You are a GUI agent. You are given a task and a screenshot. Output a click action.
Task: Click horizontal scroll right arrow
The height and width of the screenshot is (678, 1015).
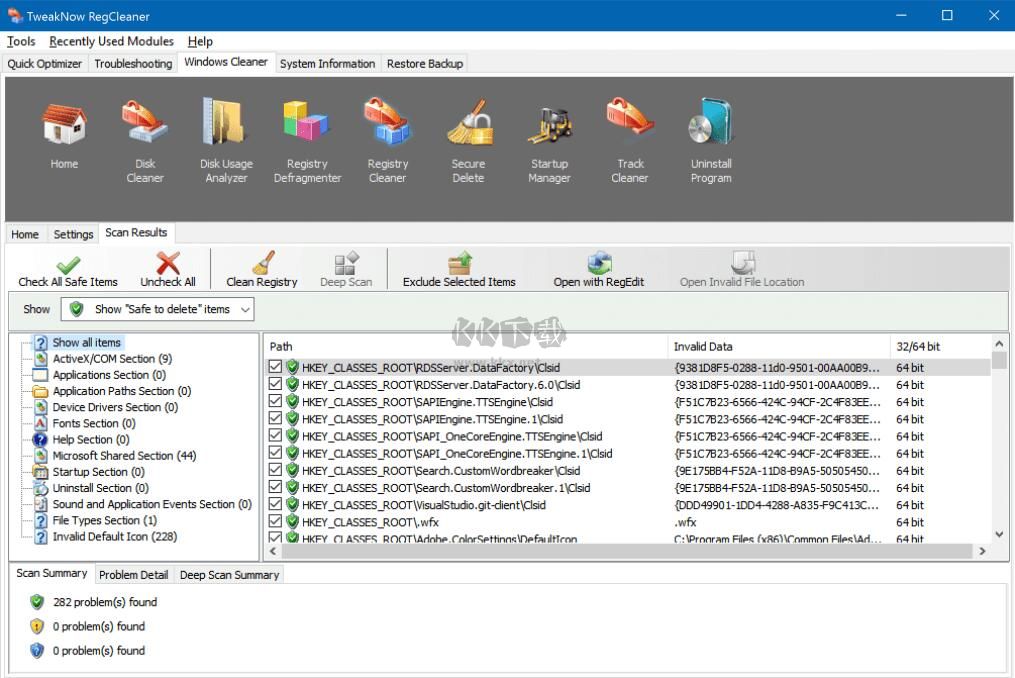tap(982, 551)
